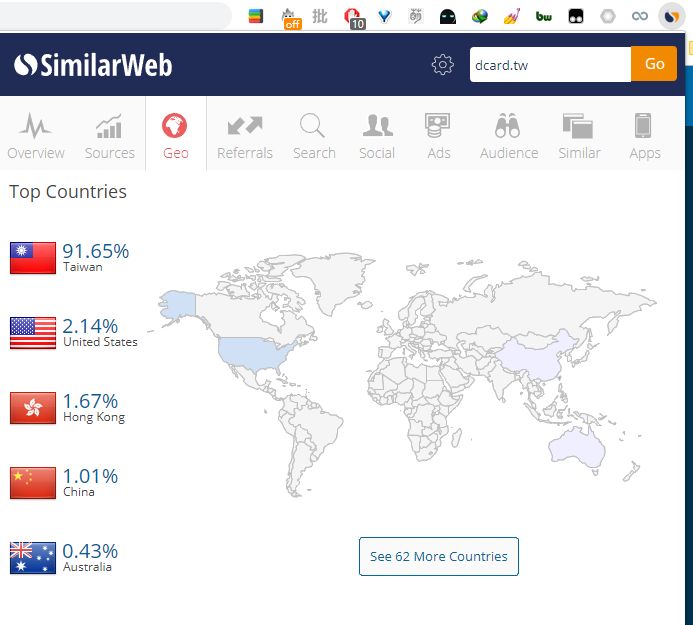The width and height of the screenshot is (693, 625).
Task: Go to the Search tab
Action: pos(314,135)
